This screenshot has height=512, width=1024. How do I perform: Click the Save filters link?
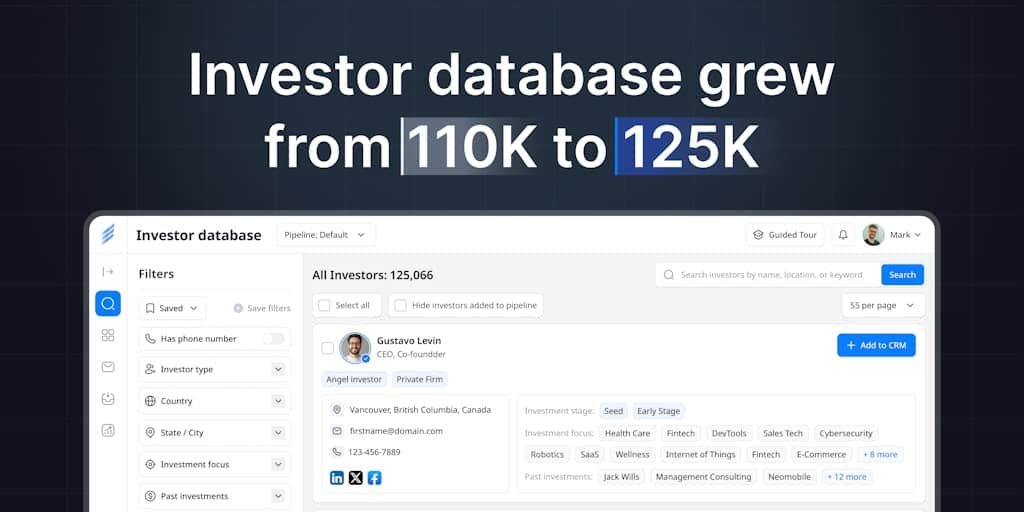[263, 308]
